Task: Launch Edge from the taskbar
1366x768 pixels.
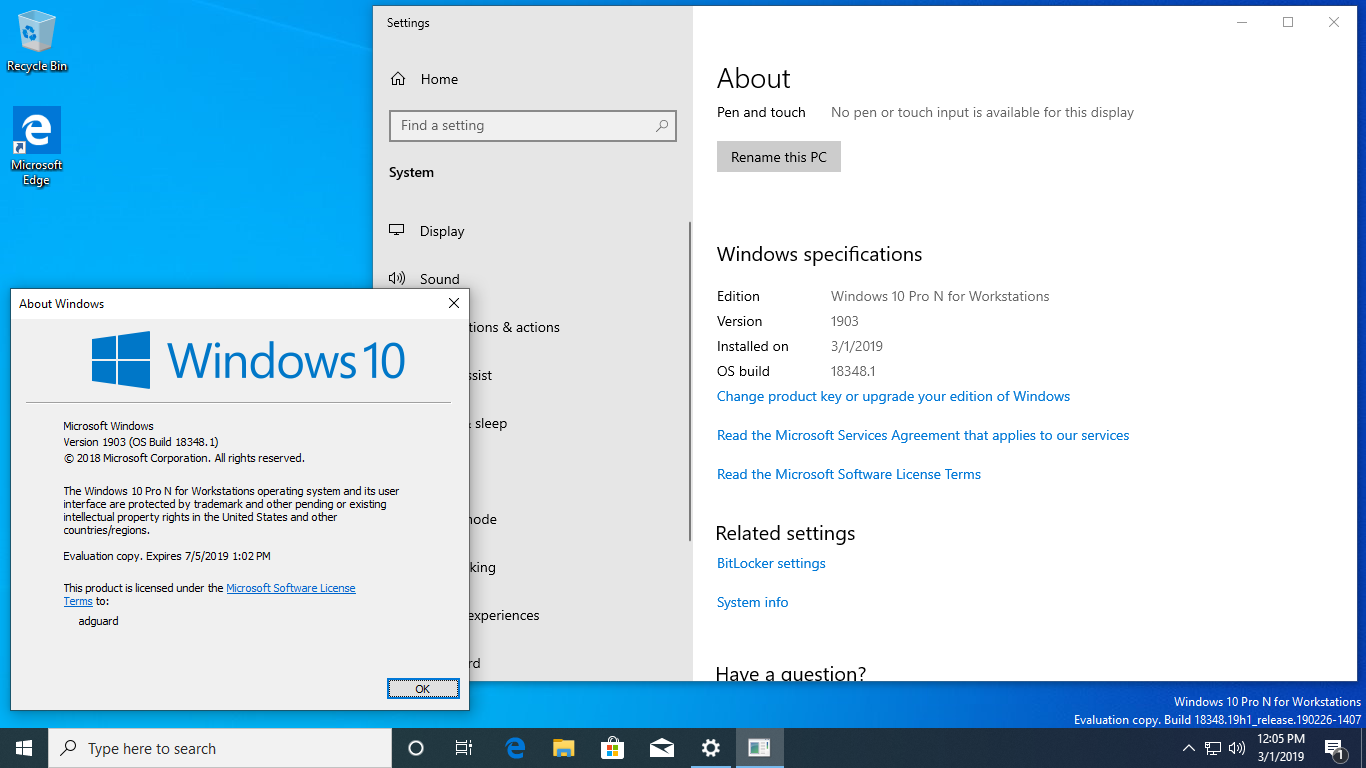Action: [515, 748]
